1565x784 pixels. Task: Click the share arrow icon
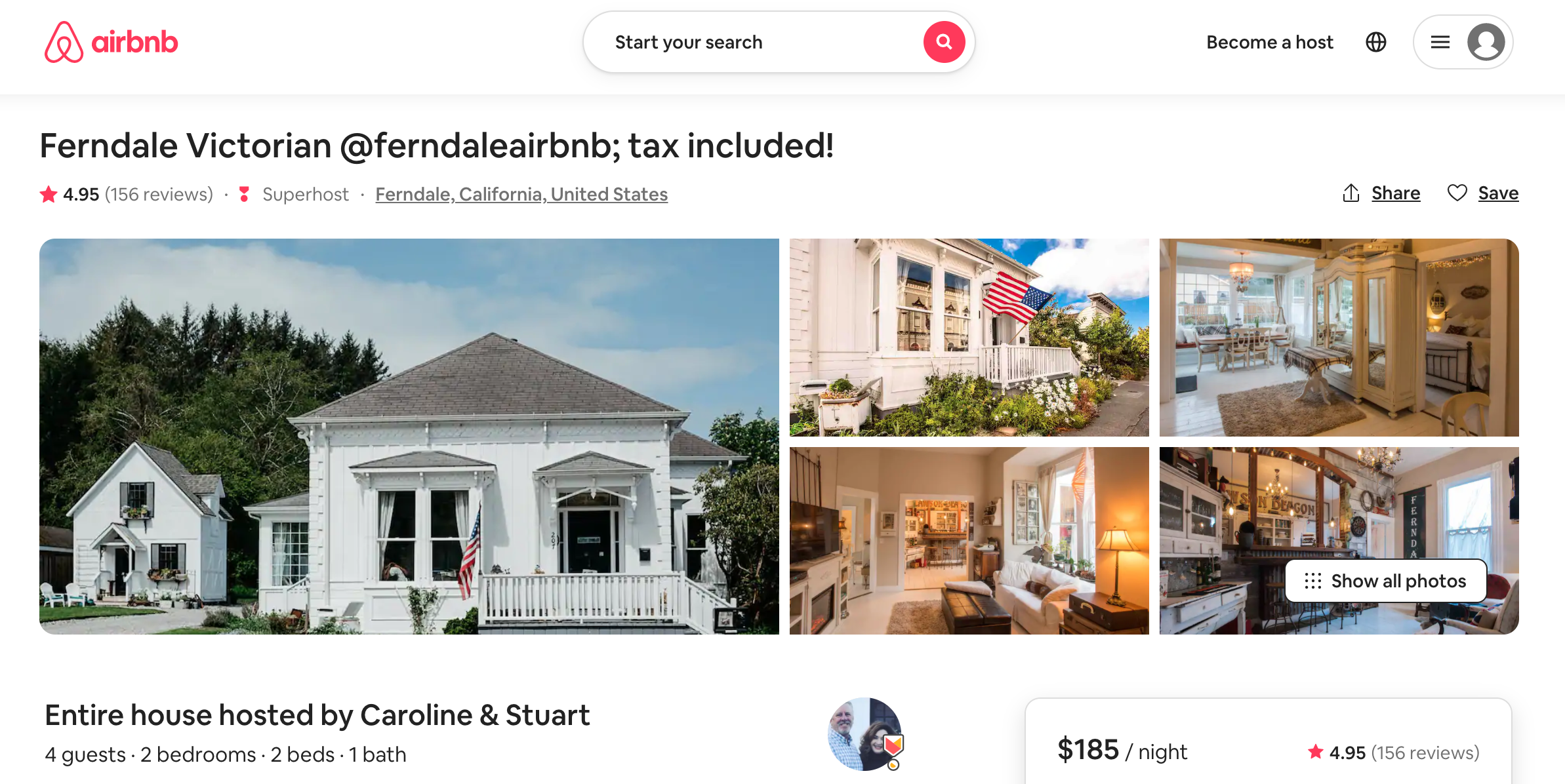point(1351,193)
